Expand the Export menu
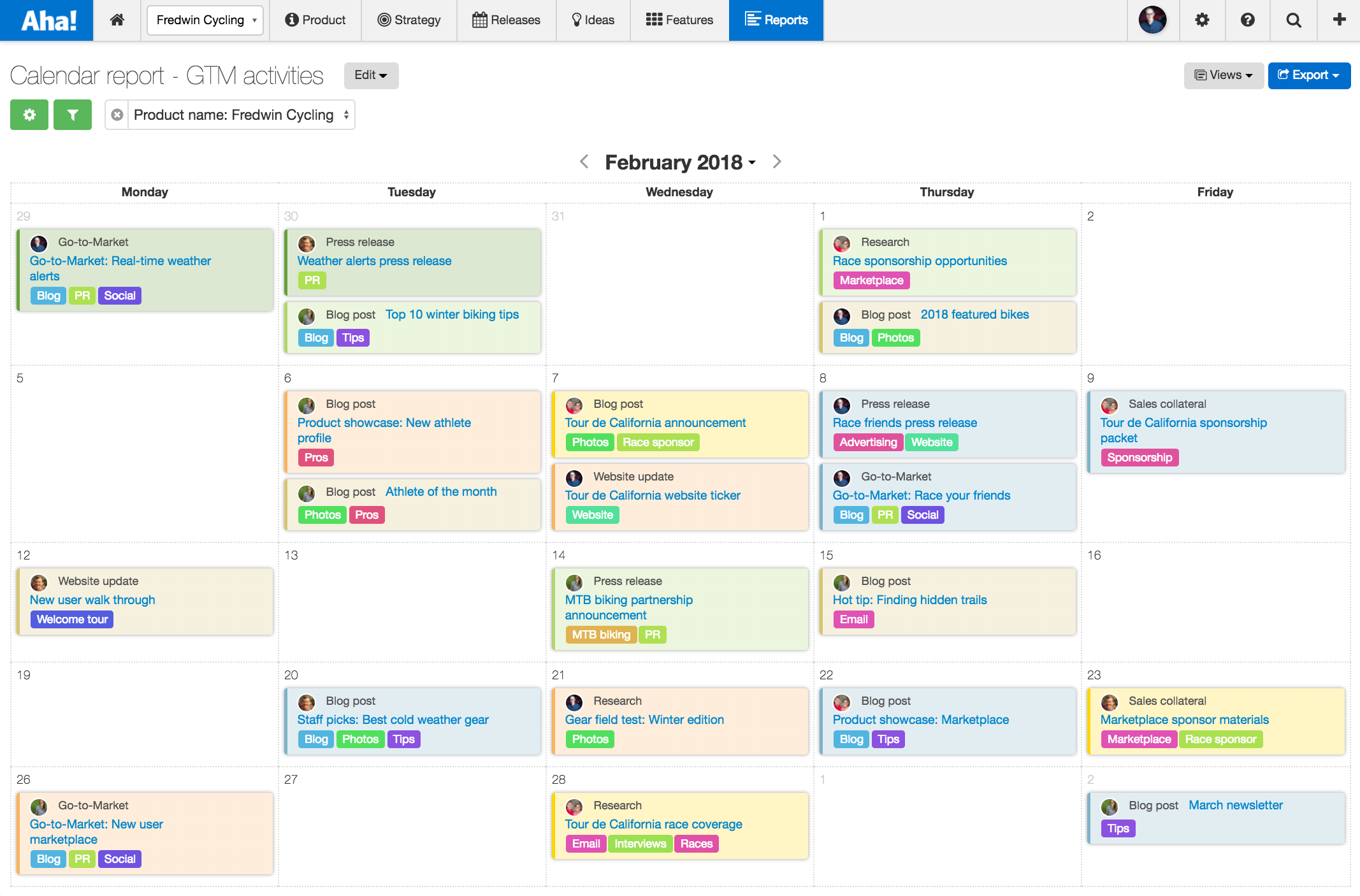Viewport: 1360px width, 896px height. (1309, 75)
